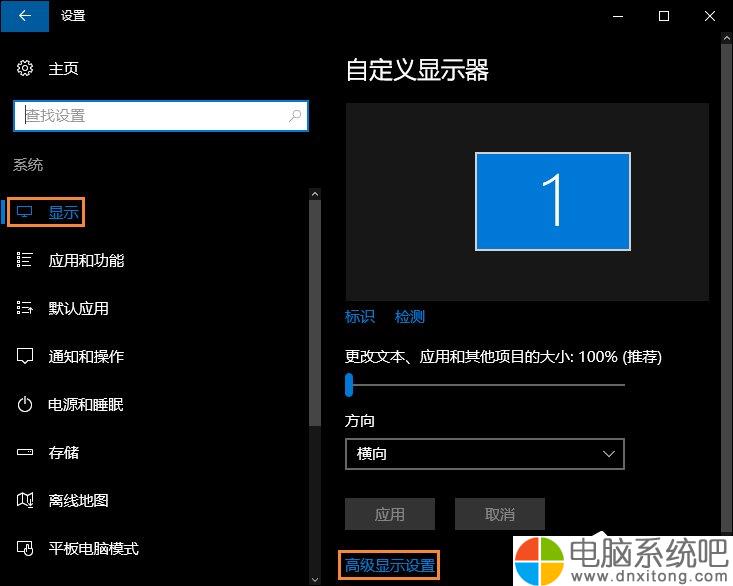Click sidebar scrollbar down arrow

click(x=315, y=579)
